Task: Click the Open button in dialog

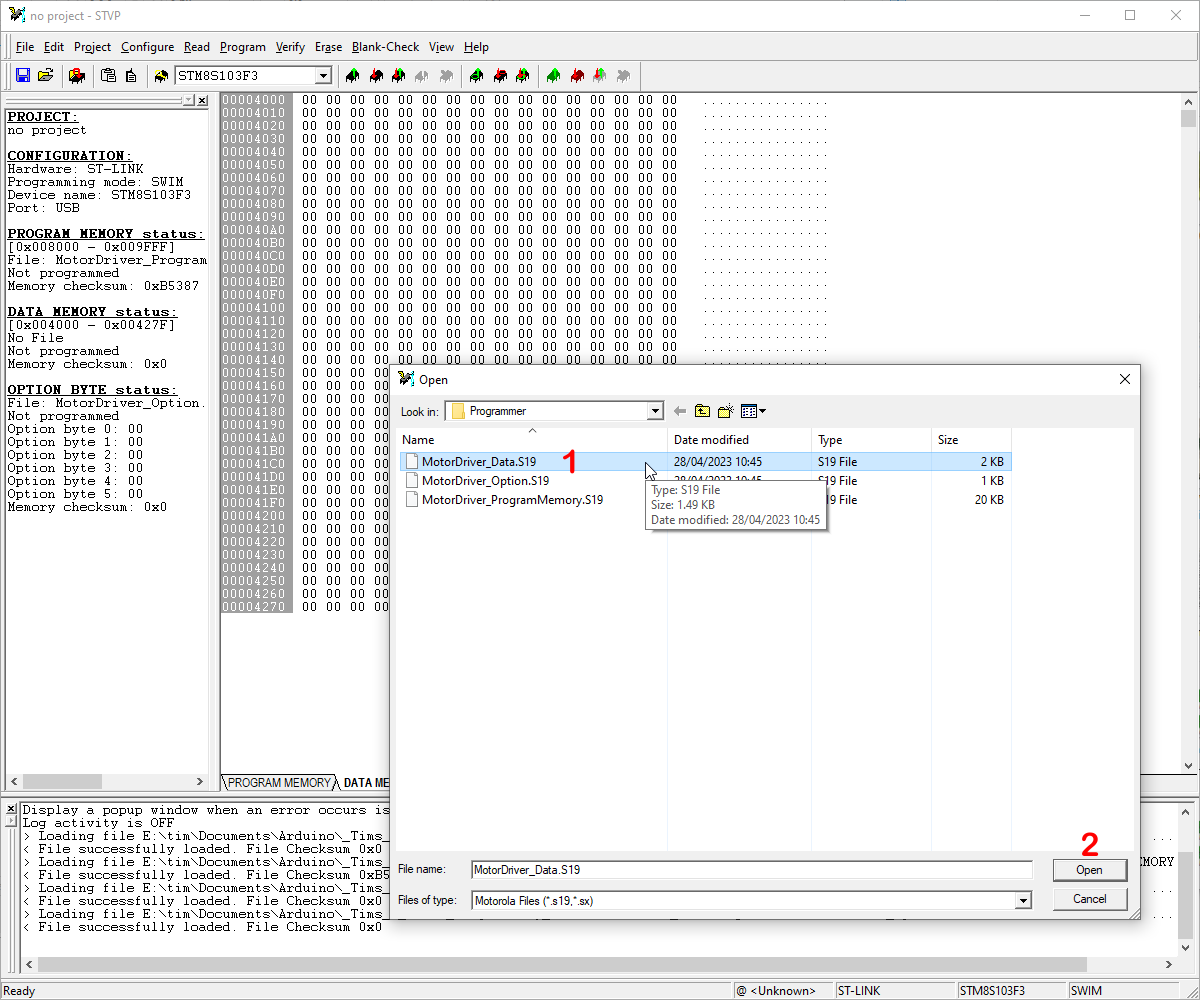Action: click(1089, 870)
